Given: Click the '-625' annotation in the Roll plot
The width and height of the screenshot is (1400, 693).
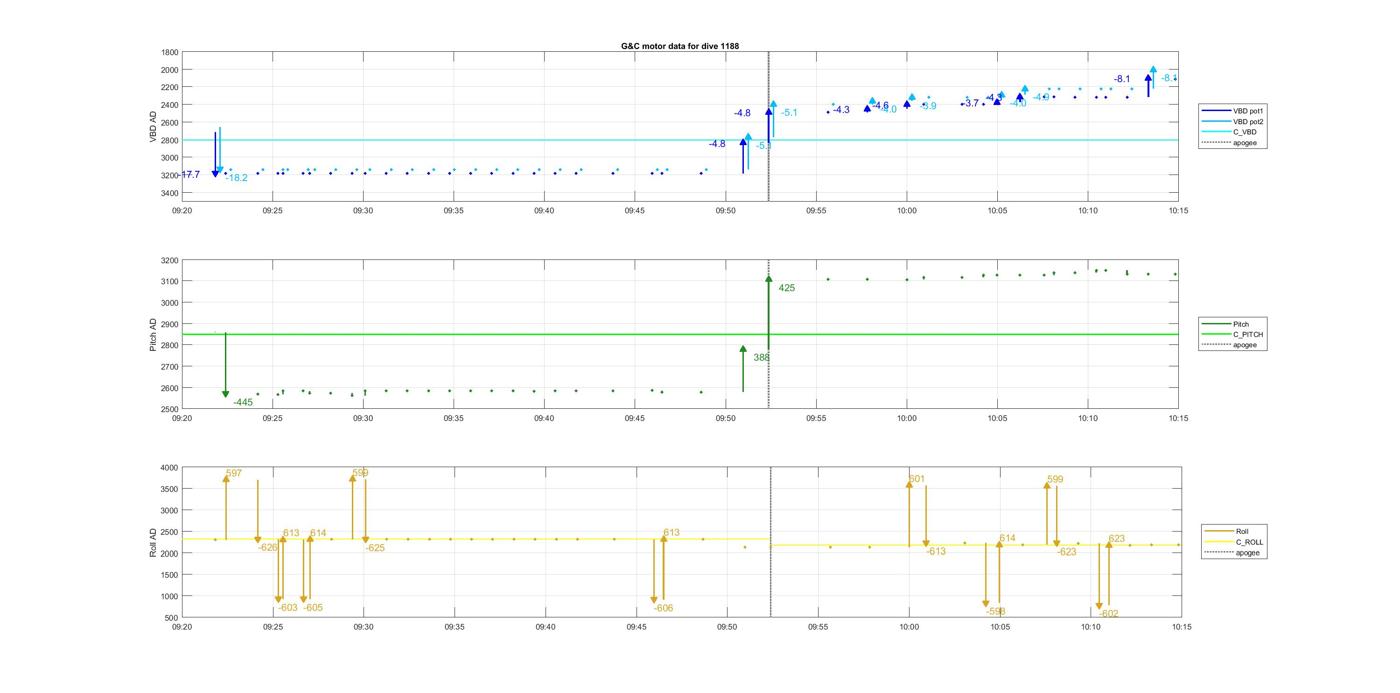Looking at the screenshot, I should point(375,548).
